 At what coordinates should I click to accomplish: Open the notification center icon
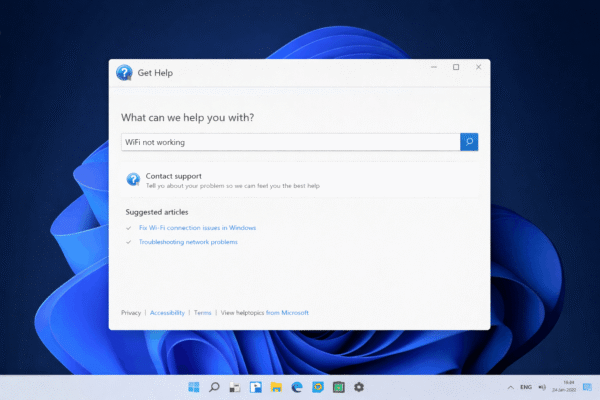pyautogui.click(x=587, y=387)
